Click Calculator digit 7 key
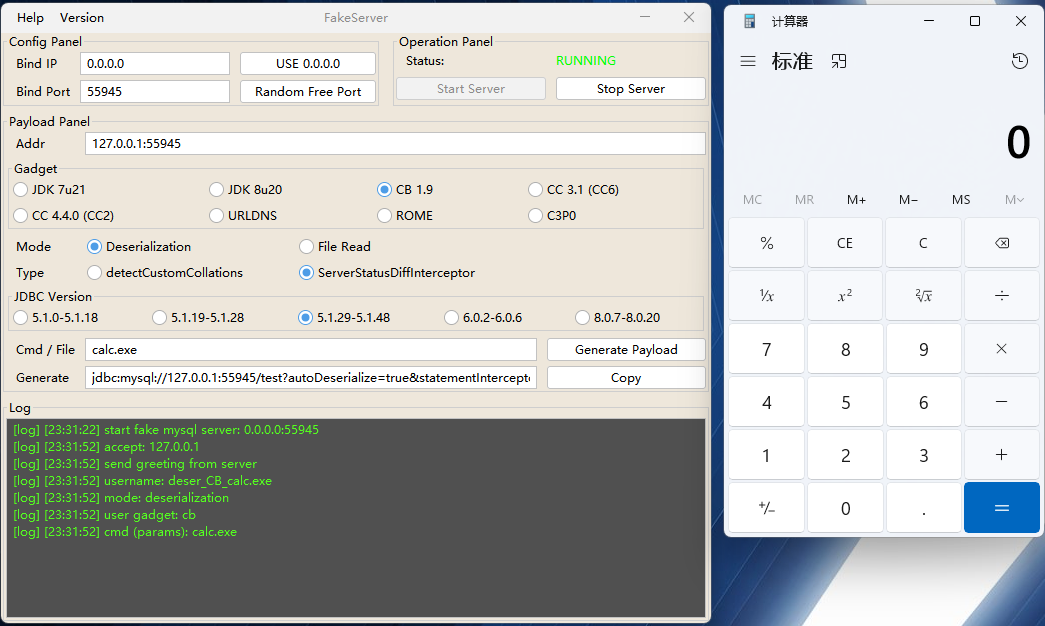 (x=766, y=349)
